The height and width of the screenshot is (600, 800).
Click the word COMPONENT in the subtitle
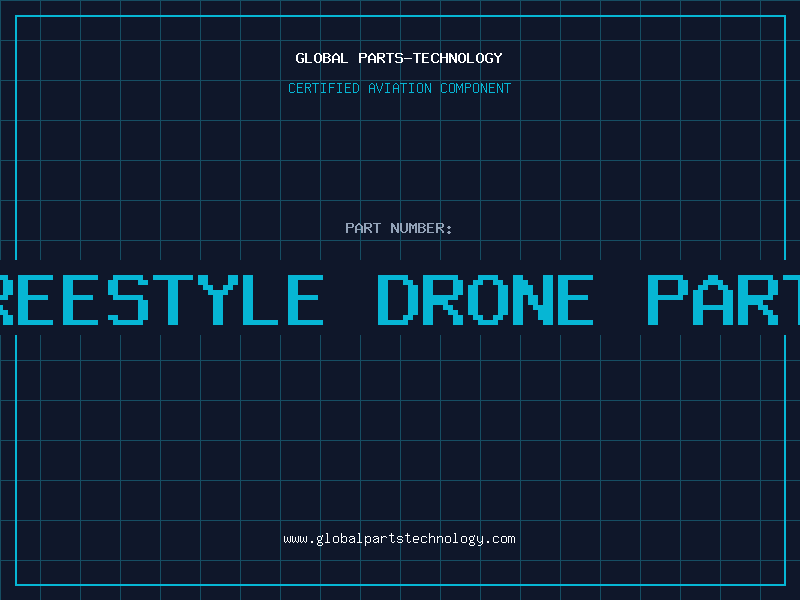[476, 88]
